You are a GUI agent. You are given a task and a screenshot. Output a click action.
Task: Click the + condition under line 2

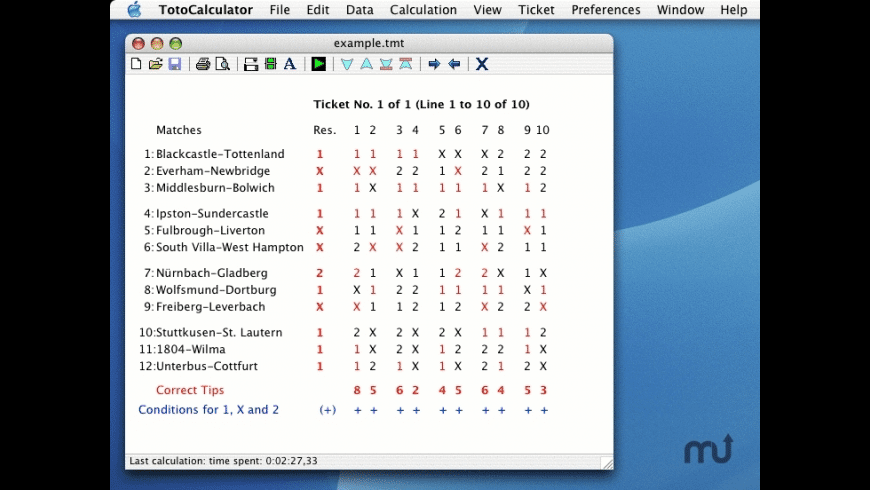[373, 411]
